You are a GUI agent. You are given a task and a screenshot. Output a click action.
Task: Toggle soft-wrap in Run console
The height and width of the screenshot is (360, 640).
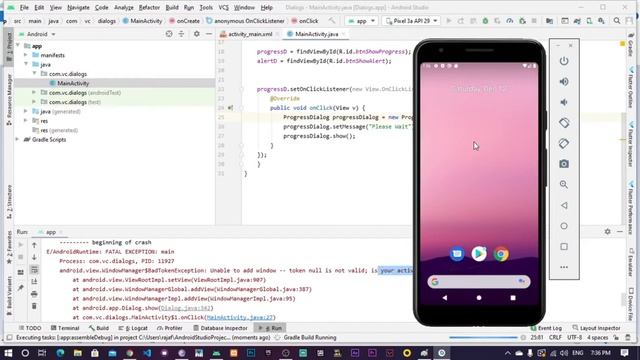click(x=34, y=269)
